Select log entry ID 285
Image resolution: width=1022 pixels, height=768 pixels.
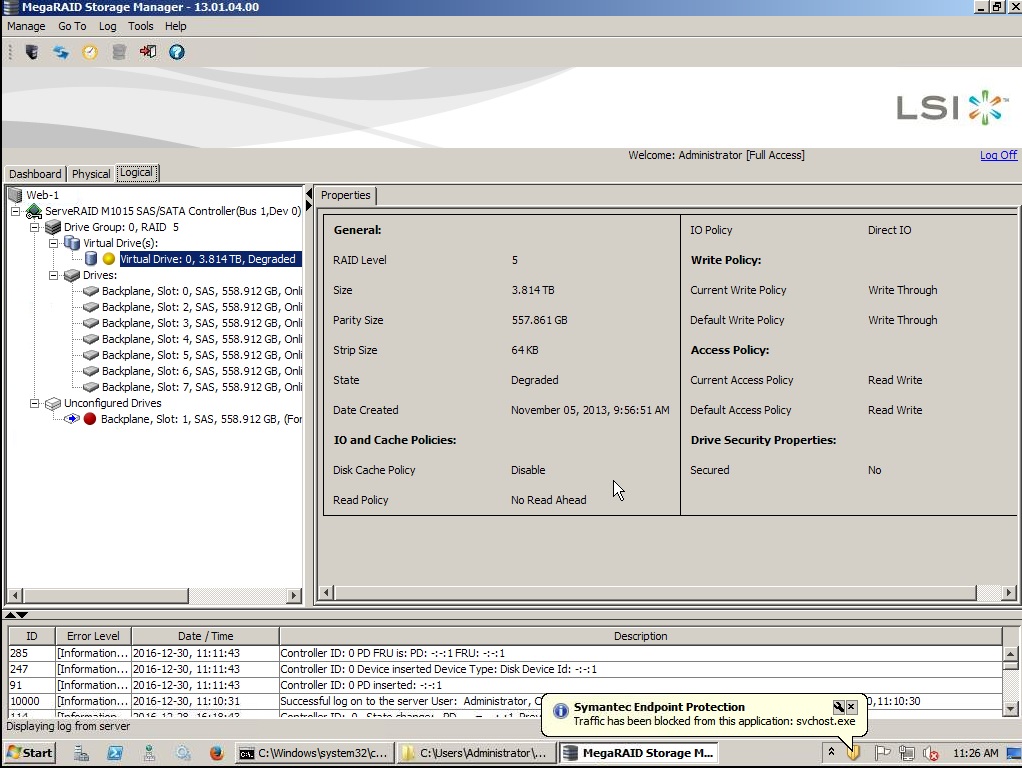coord(505,653)
